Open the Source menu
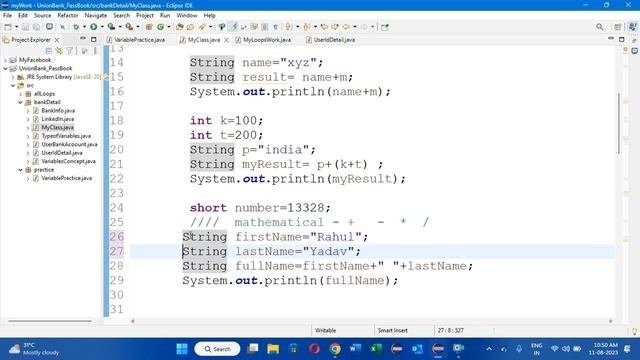This screenshot has width=640, height=360. pos(42,16)
